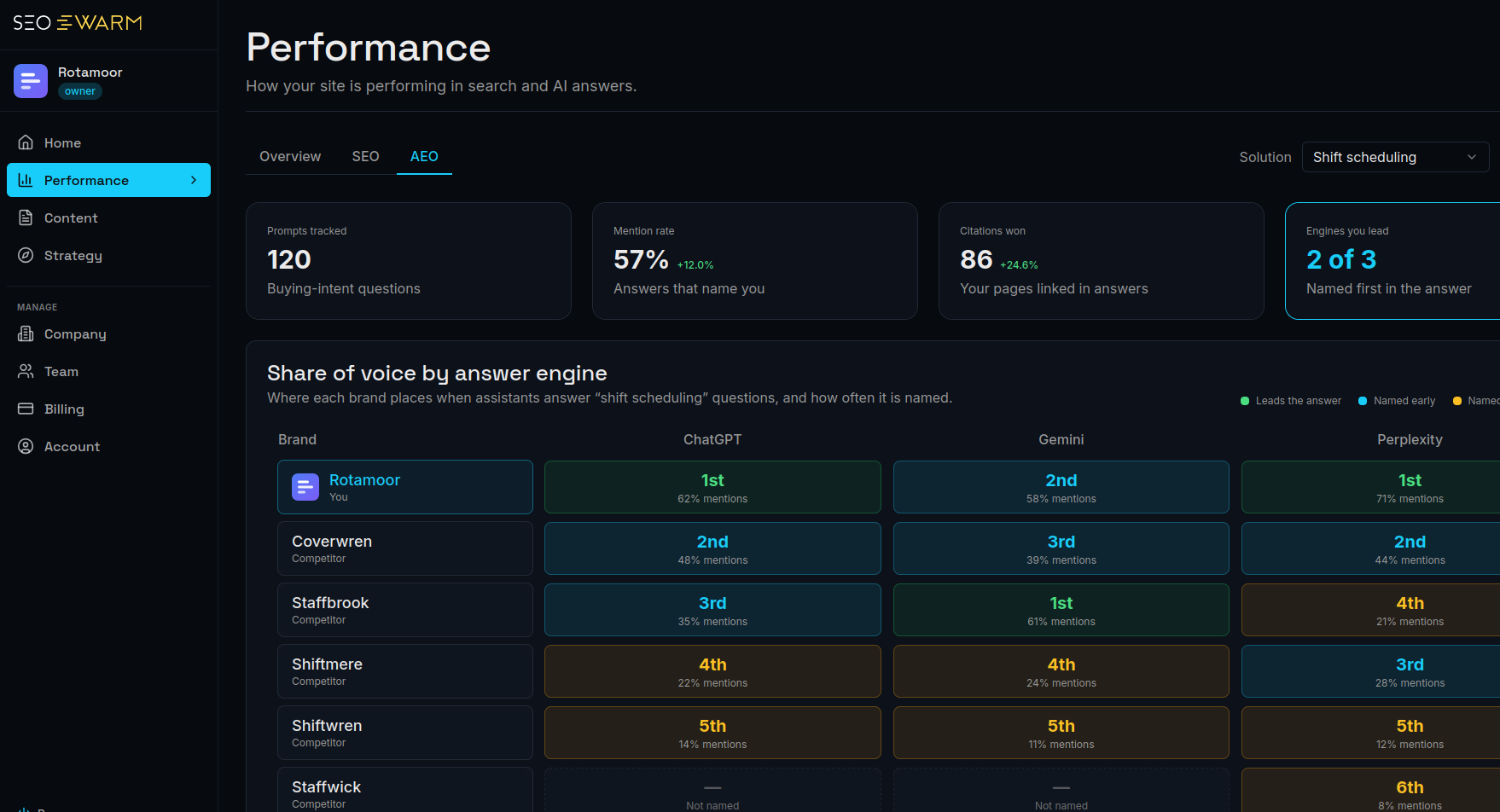Click Rotamoor's Gemini 2nd 58% mentions cell
1500x812 pixels.
1061,487
